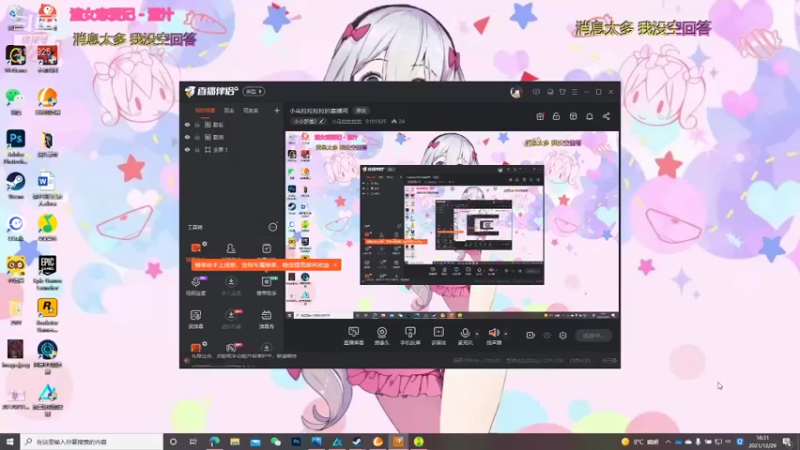
Task: Open the feedback message icon in title bar
Action: (x=536, y=92)
